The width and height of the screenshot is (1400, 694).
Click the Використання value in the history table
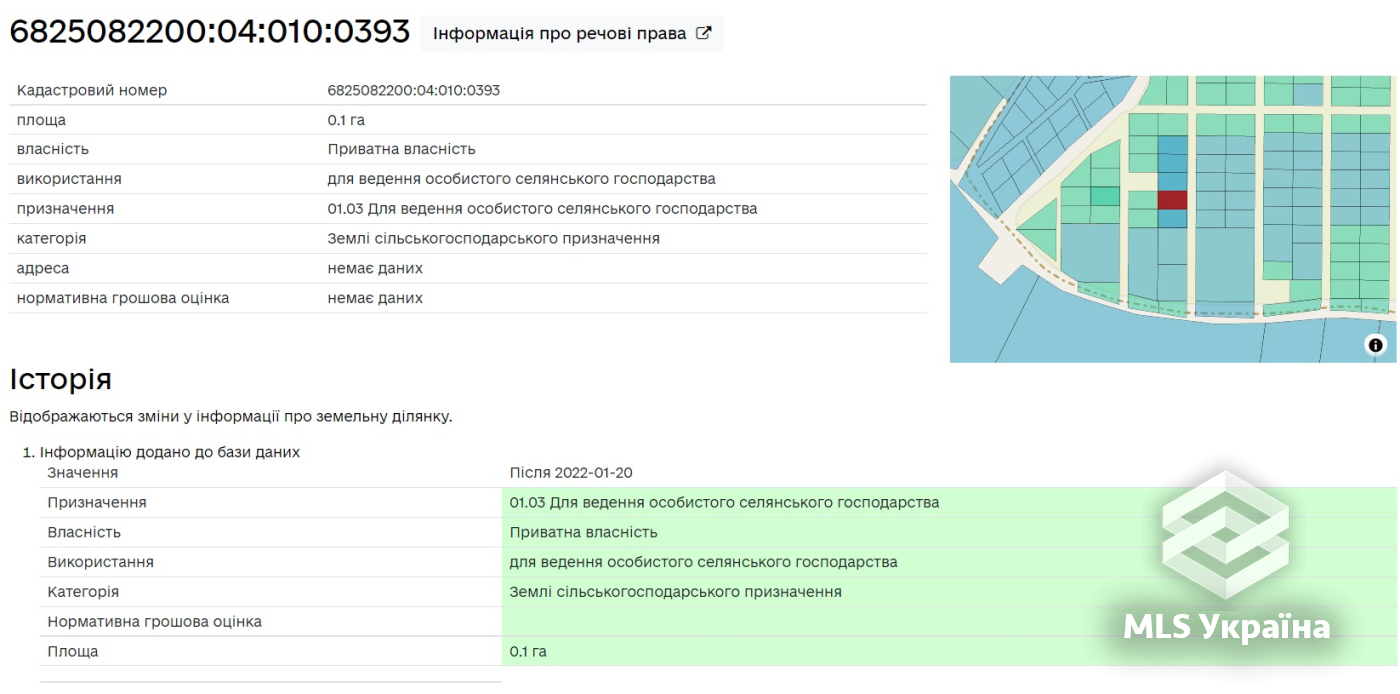704,562
